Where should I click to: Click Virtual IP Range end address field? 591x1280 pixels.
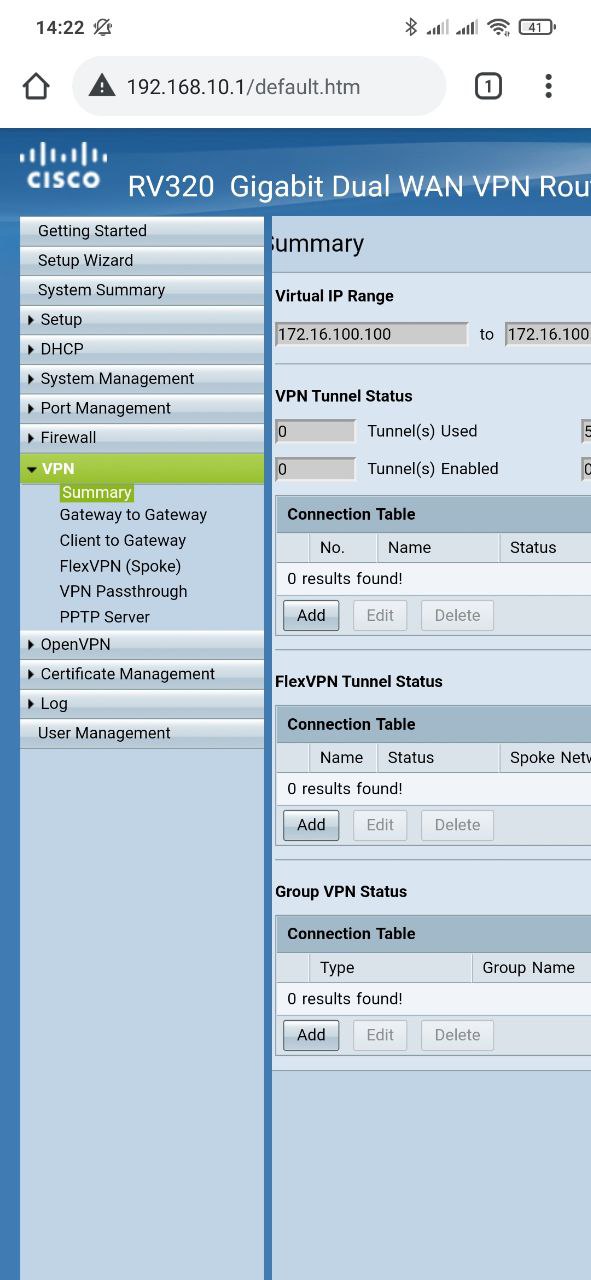coord(548,334)
